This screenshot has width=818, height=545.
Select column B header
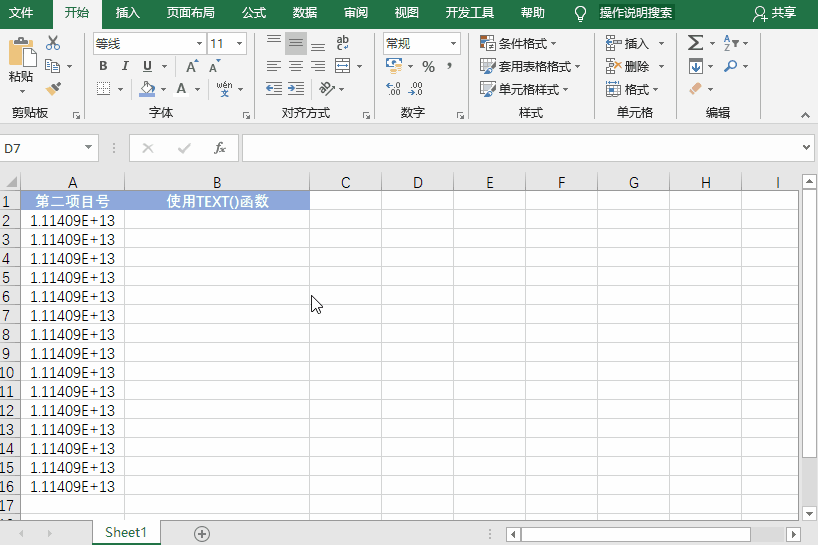tap(217, 182)
